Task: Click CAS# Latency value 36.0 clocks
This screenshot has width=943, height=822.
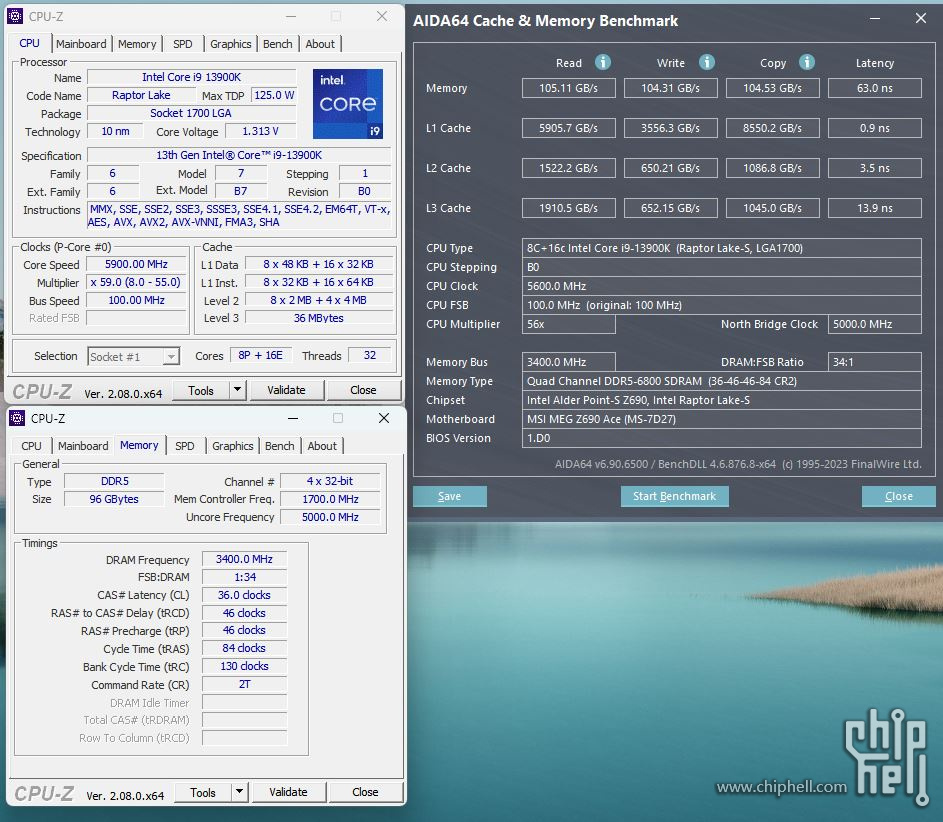Action: (x=244, y=595)
